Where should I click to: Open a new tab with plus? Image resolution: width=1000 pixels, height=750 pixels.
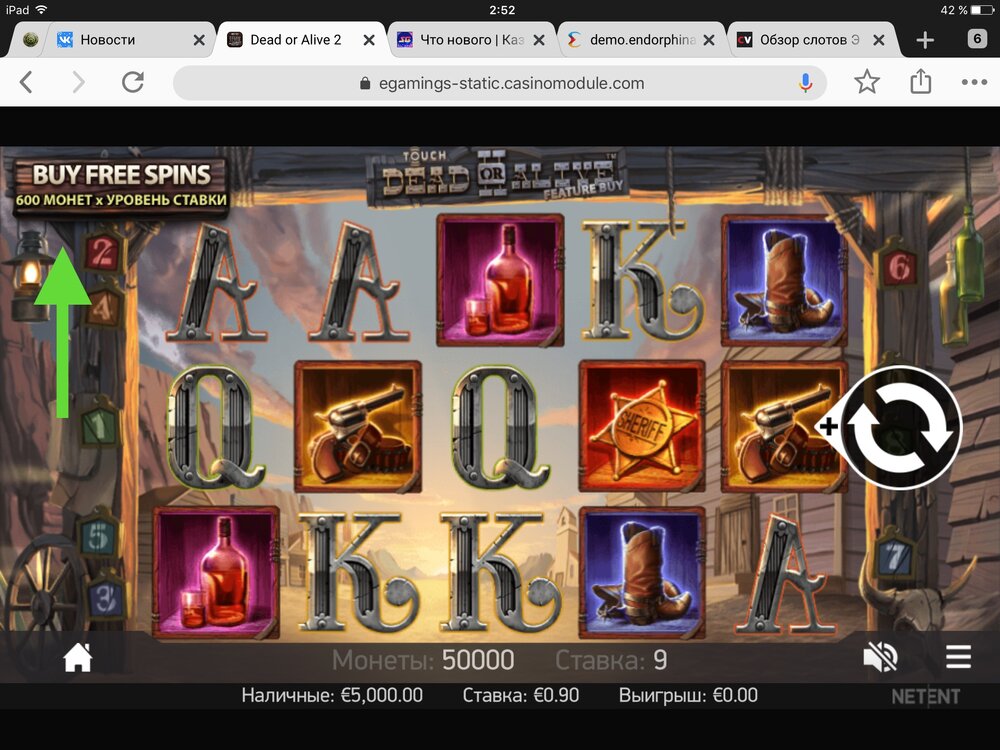[925, 40]
